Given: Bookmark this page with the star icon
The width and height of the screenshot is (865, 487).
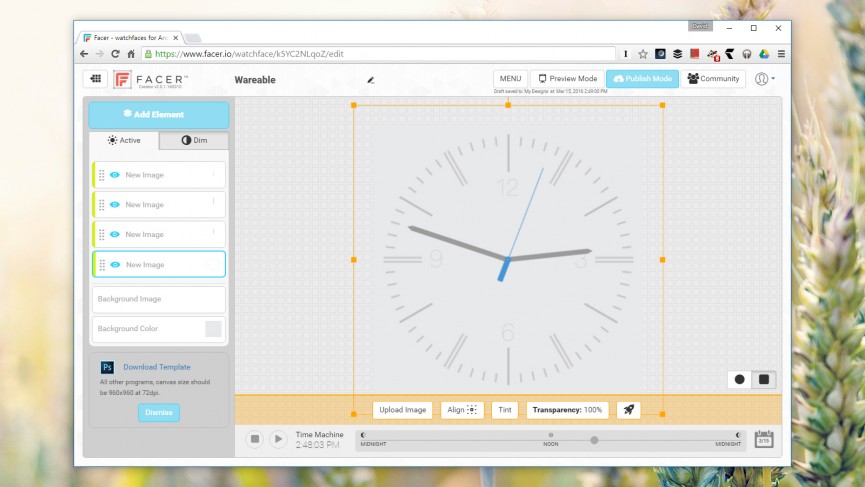Looking at the screenshot, I should tap(643, 54).
